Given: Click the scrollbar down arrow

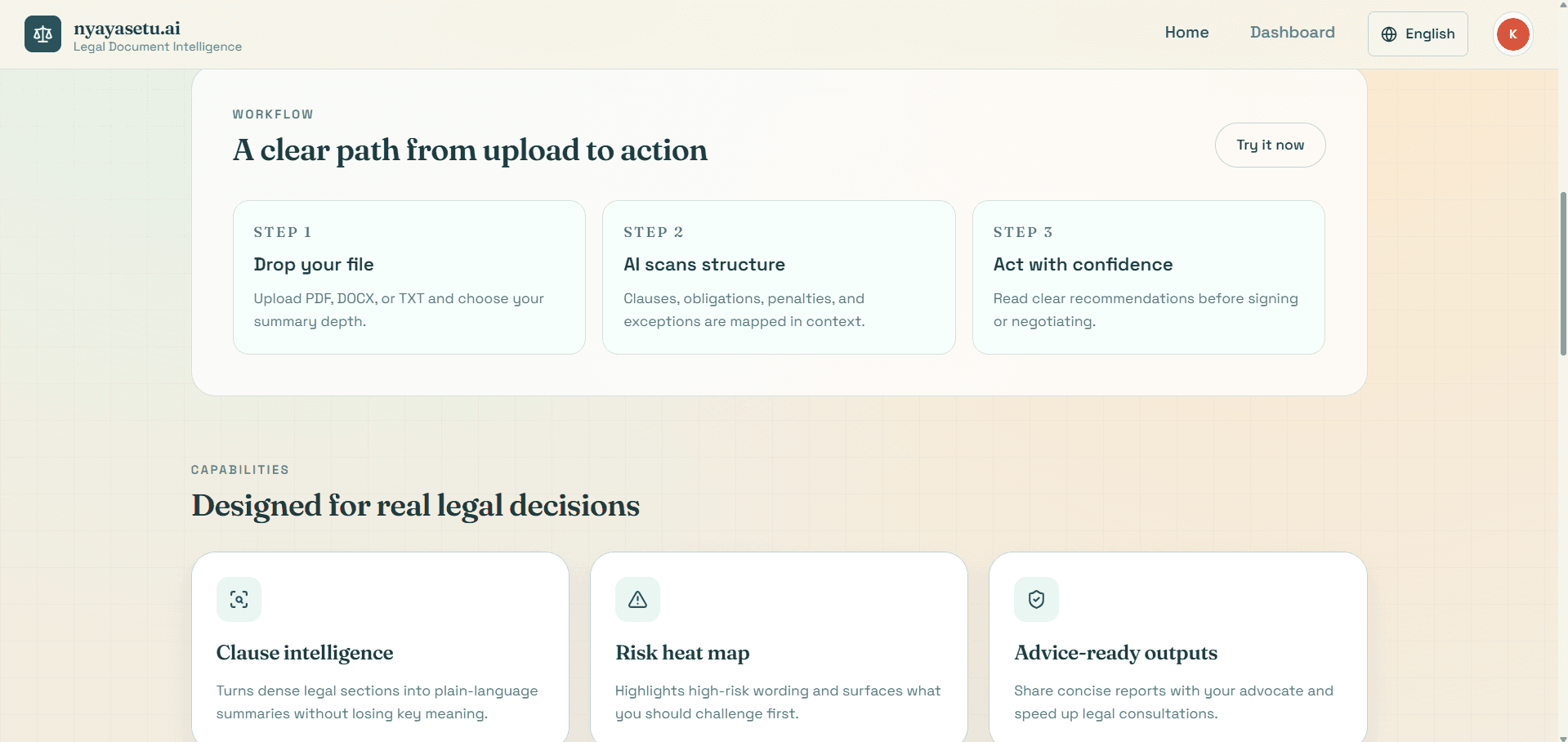Looking at the screenshot, I should click(x=1562, y=738).
